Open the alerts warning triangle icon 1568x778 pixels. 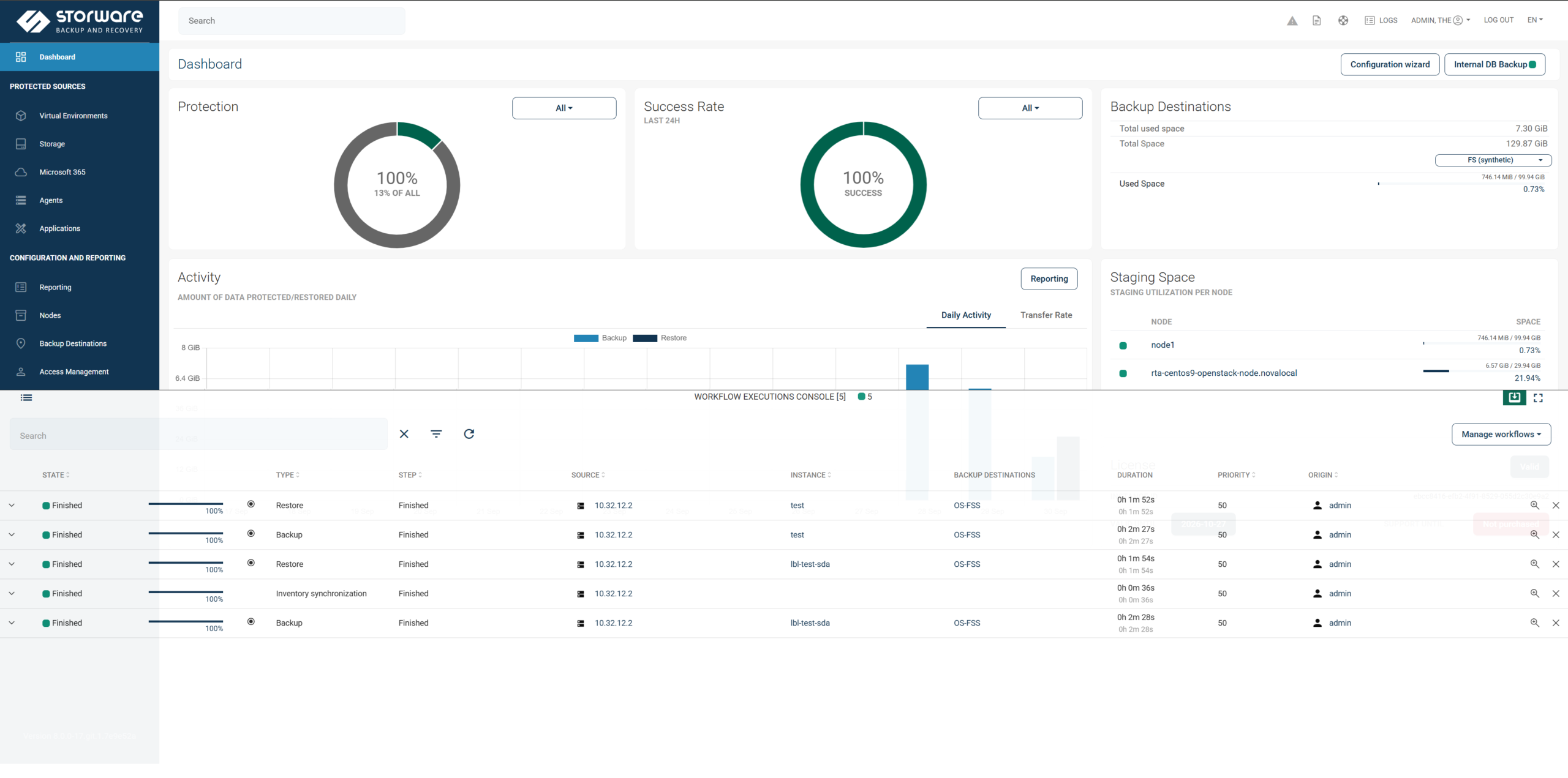(1292, 21)
